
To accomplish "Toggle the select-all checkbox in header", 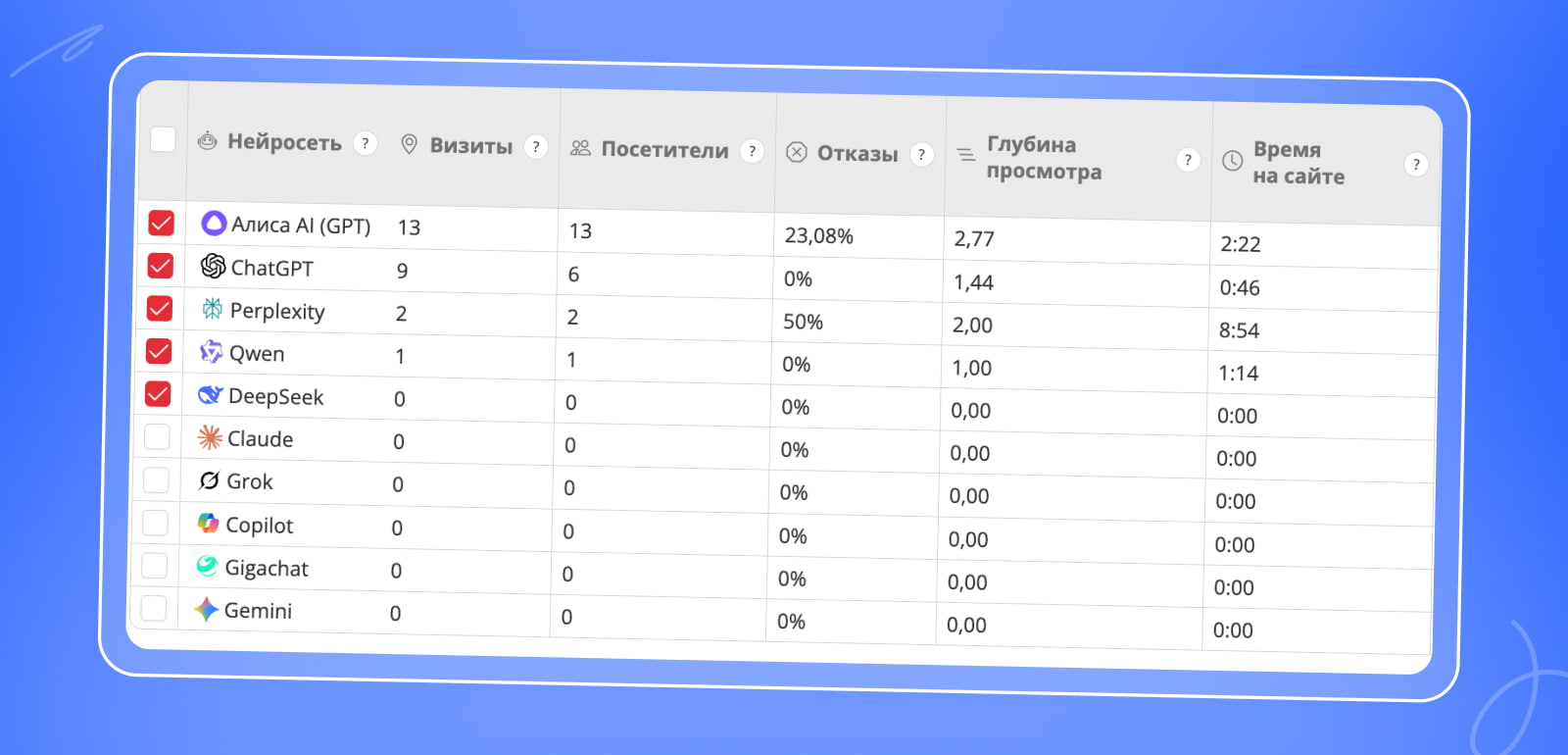I will (163, 139).
